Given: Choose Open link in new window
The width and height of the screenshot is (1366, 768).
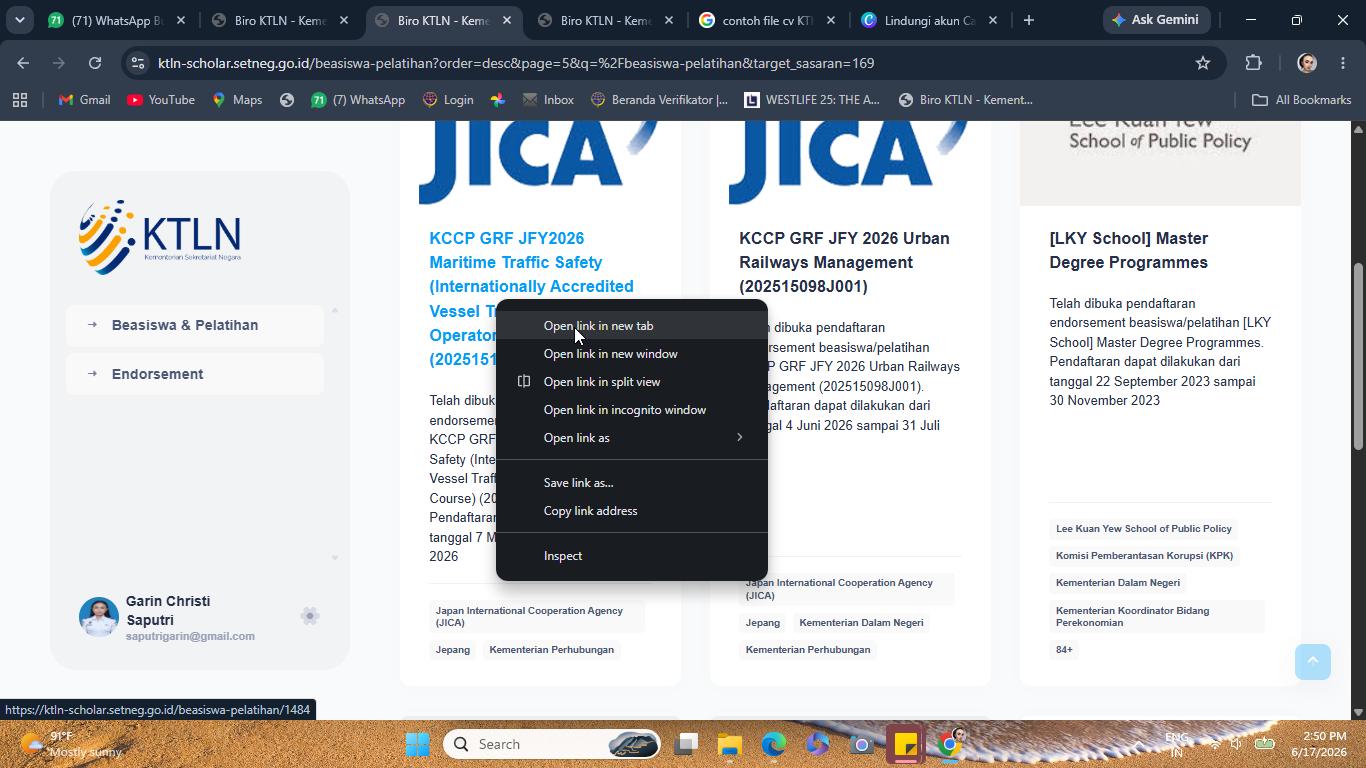Looking at the screenshot, I should 632,354.
